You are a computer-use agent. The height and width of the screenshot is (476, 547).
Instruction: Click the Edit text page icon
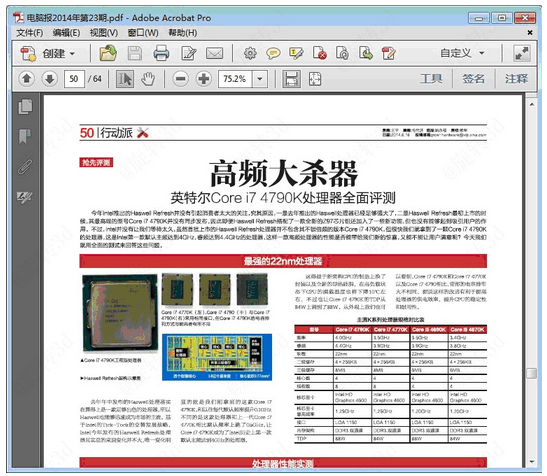click(x=189, y=53)
